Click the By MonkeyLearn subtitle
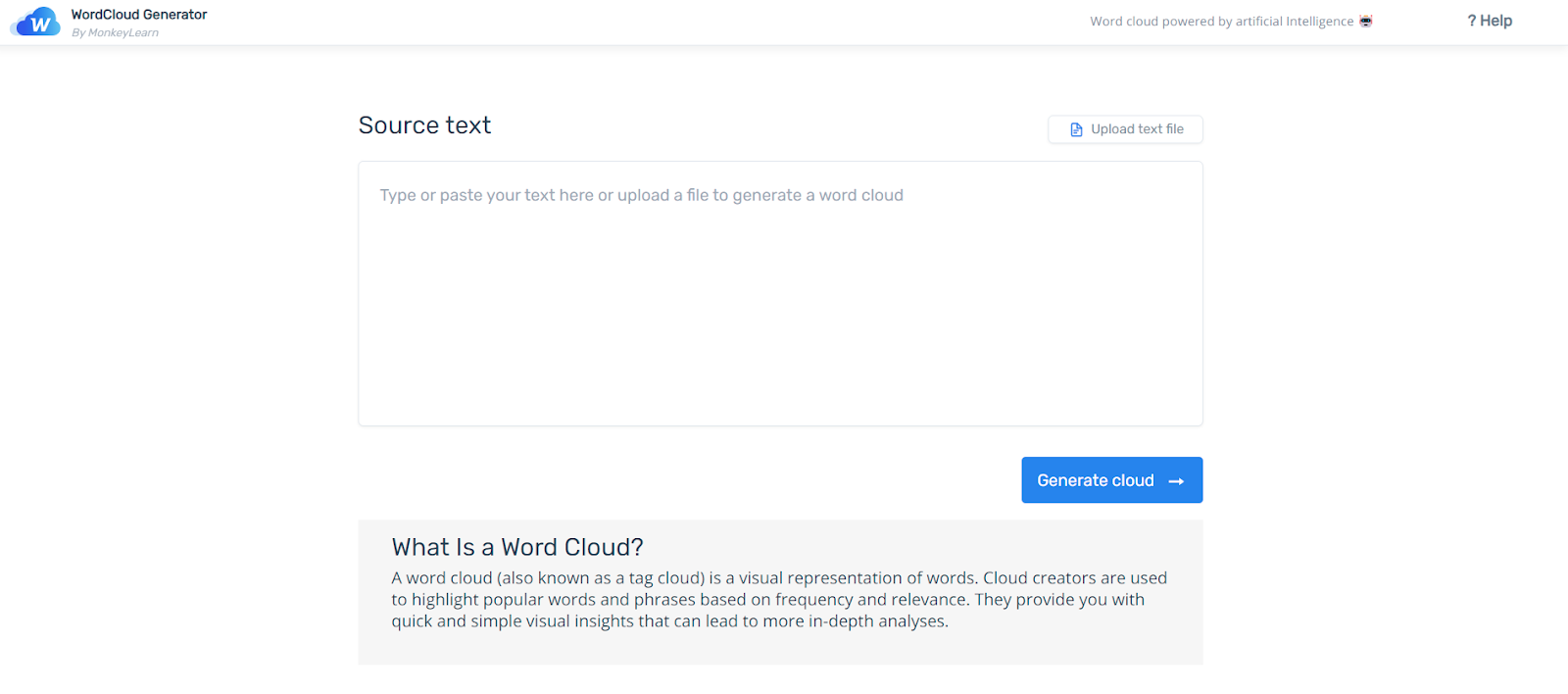This screenshot has width=1568, height=694. tap(115, 33)
